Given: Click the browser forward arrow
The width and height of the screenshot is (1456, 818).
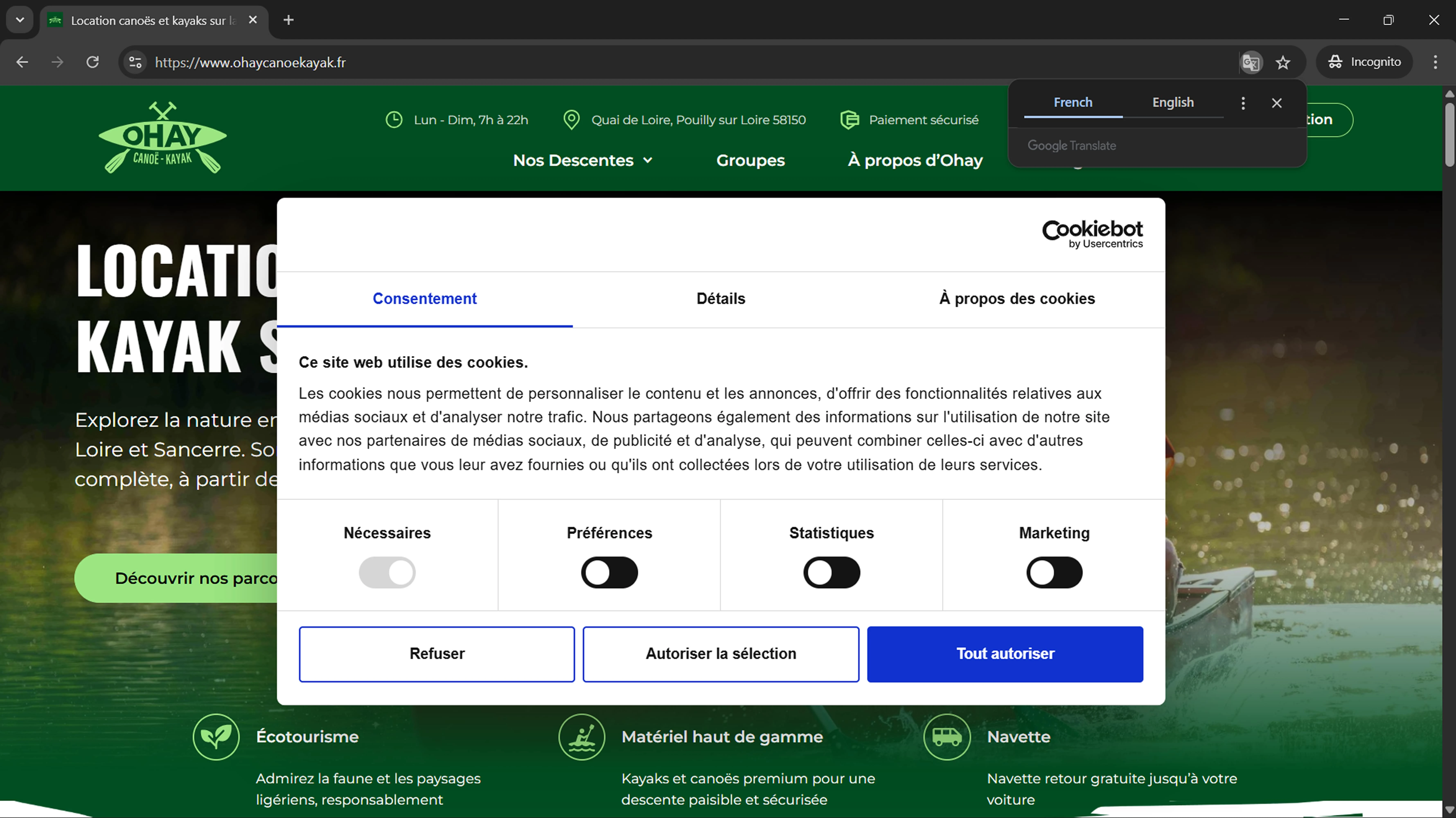Looking at the screenshot, I should click(57, 62).
